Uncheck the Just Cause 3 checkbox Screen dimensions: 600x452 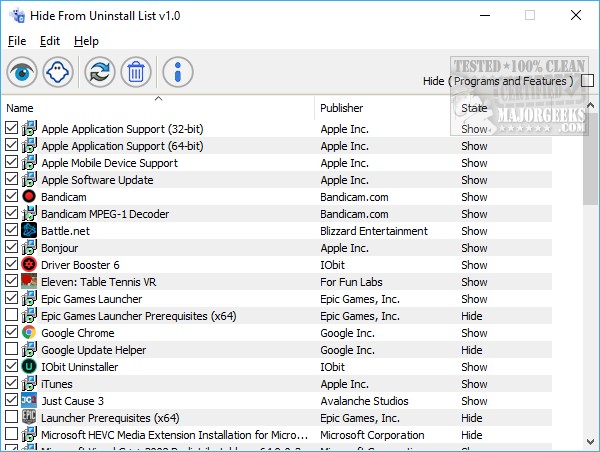point(11,400)
